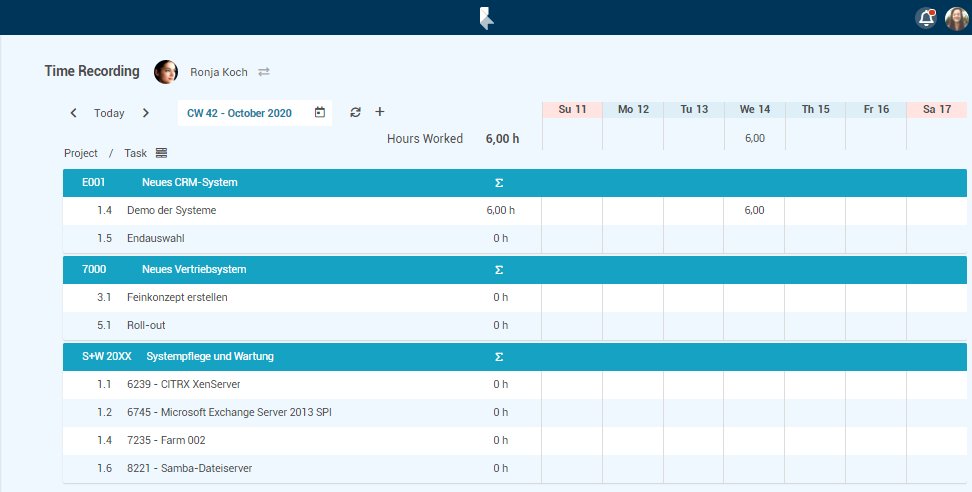972x492 pixels.
Task: Open the notifications bell
Action: pyautogui.click(x=926, y=18)
